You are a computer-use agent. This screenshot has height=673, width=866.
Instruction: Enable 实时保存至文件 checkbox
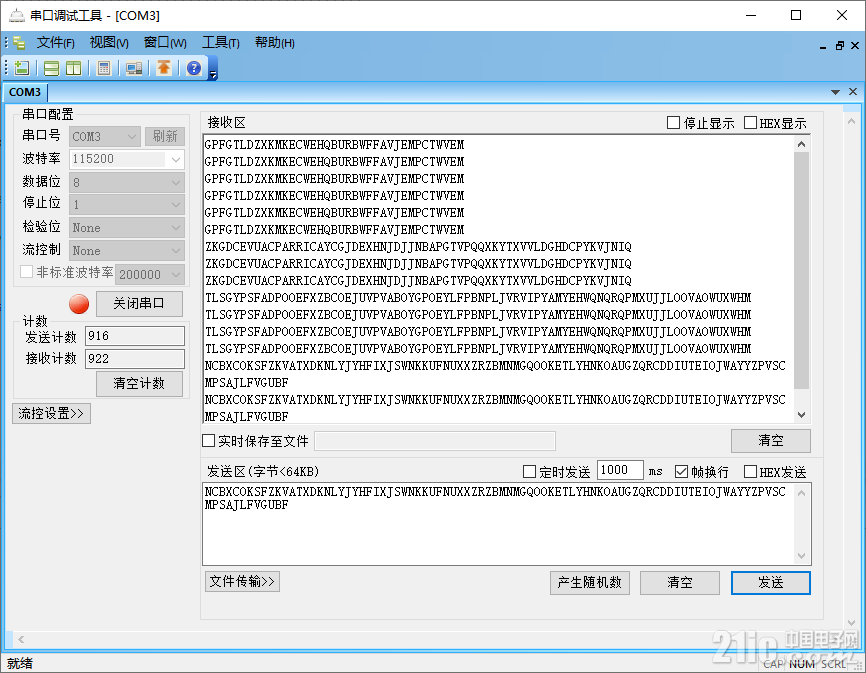[208, 441]
